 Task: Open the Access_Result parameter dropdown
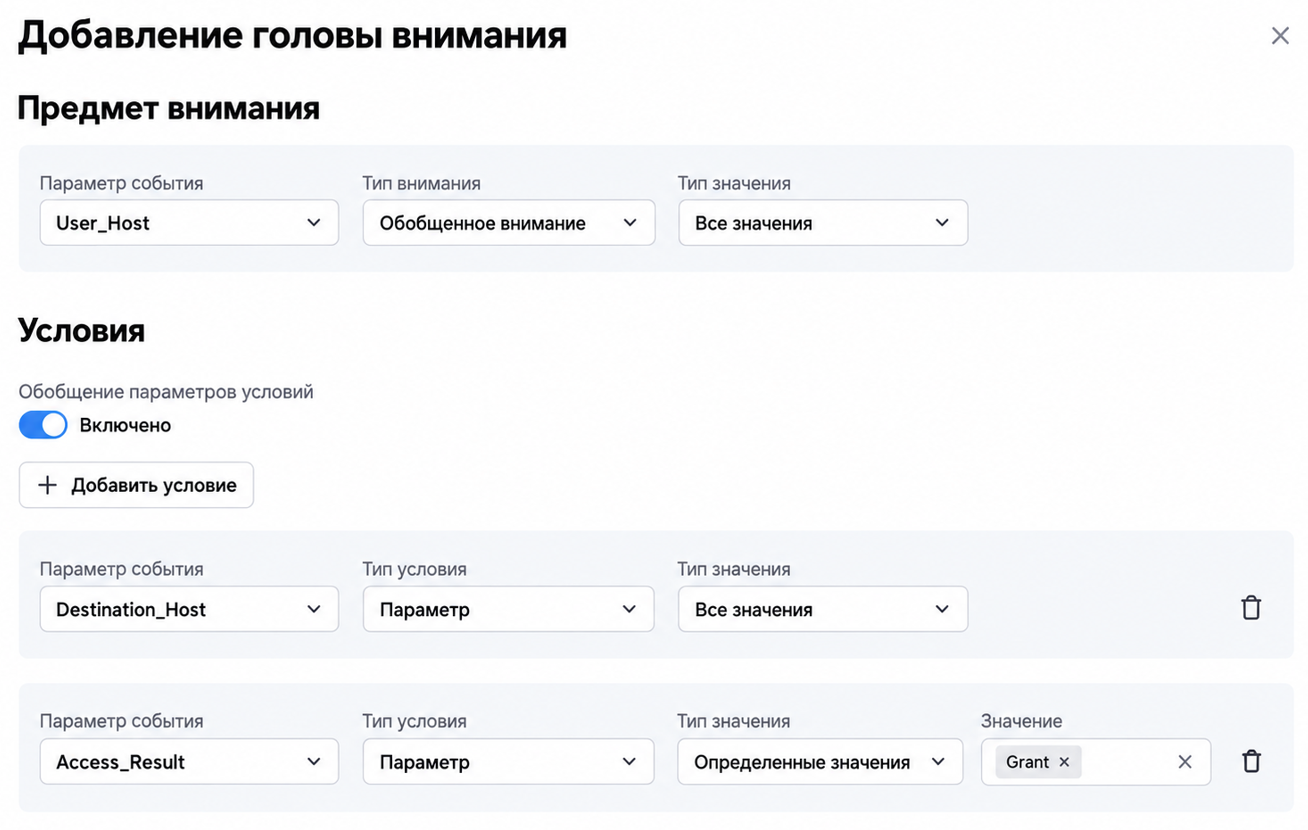click(189, 762)
